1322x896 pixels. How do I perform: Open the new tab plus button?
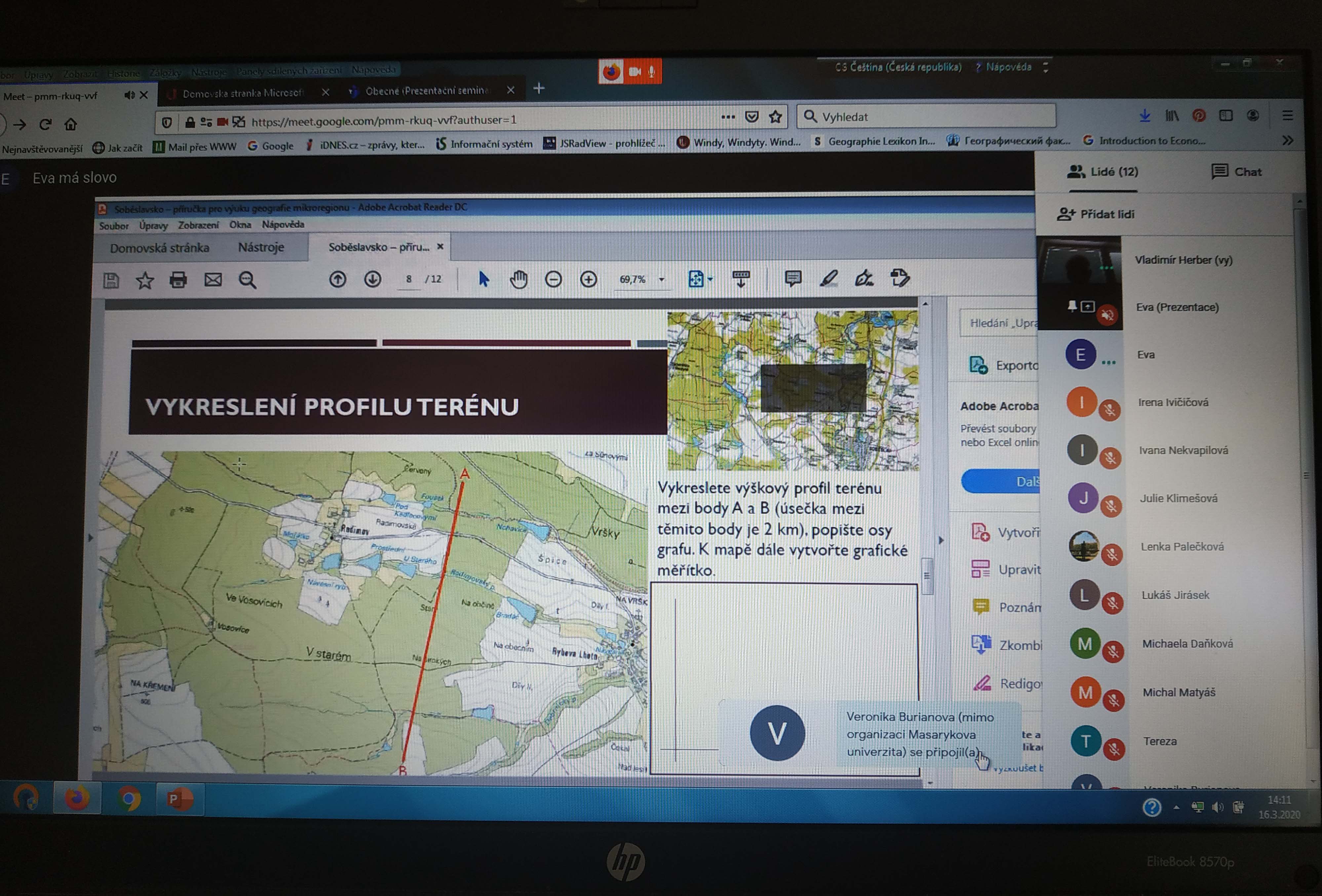[539, 88]
